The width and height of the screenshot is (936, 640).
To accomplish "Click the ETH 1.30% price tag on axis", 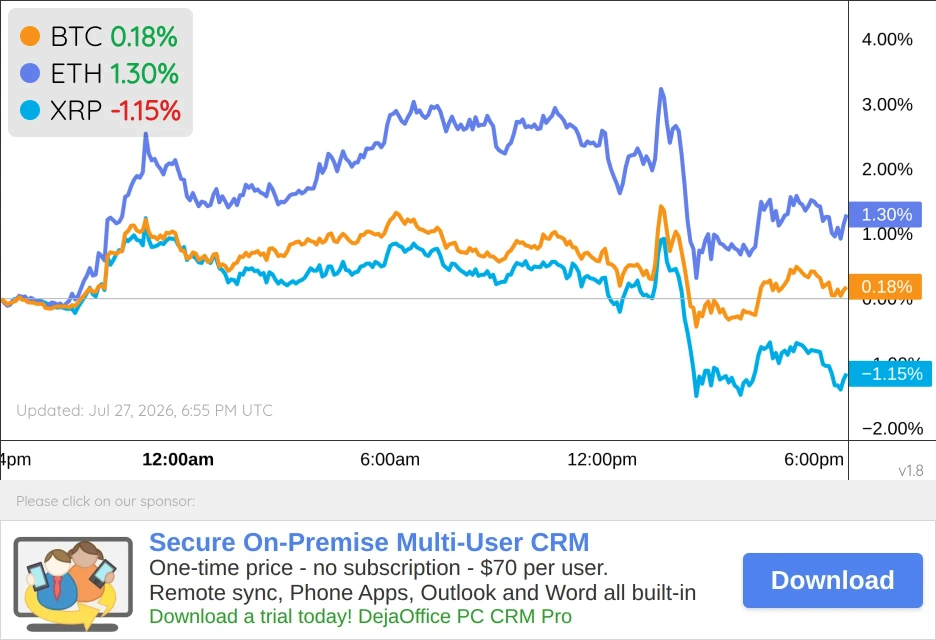I will 885,214.
